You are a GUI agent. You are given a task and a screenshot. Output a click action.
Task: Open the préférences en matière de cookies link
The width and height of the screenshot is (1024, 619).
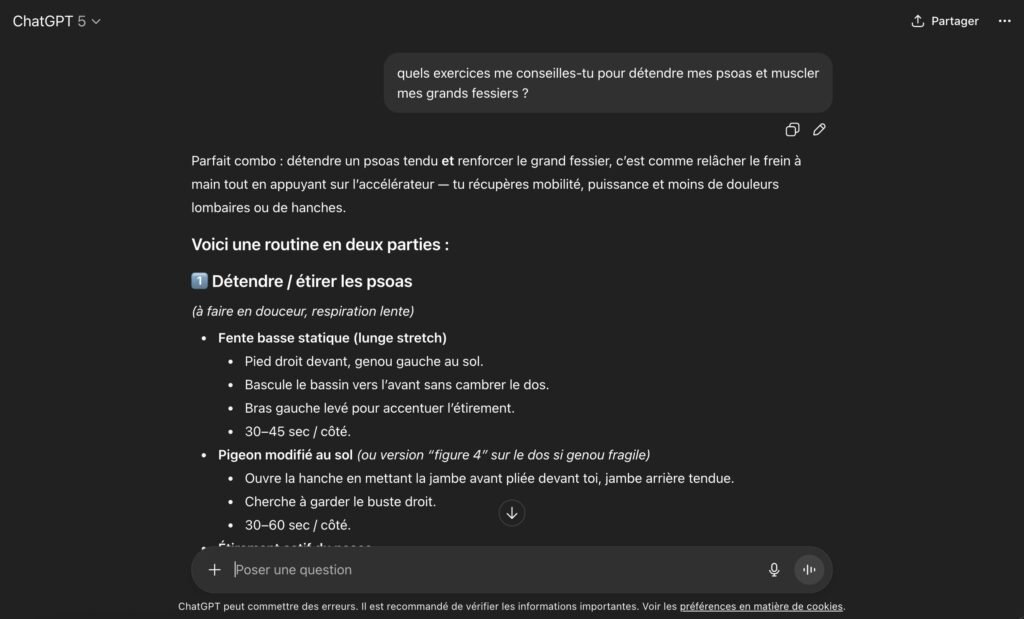click(761, 606)
